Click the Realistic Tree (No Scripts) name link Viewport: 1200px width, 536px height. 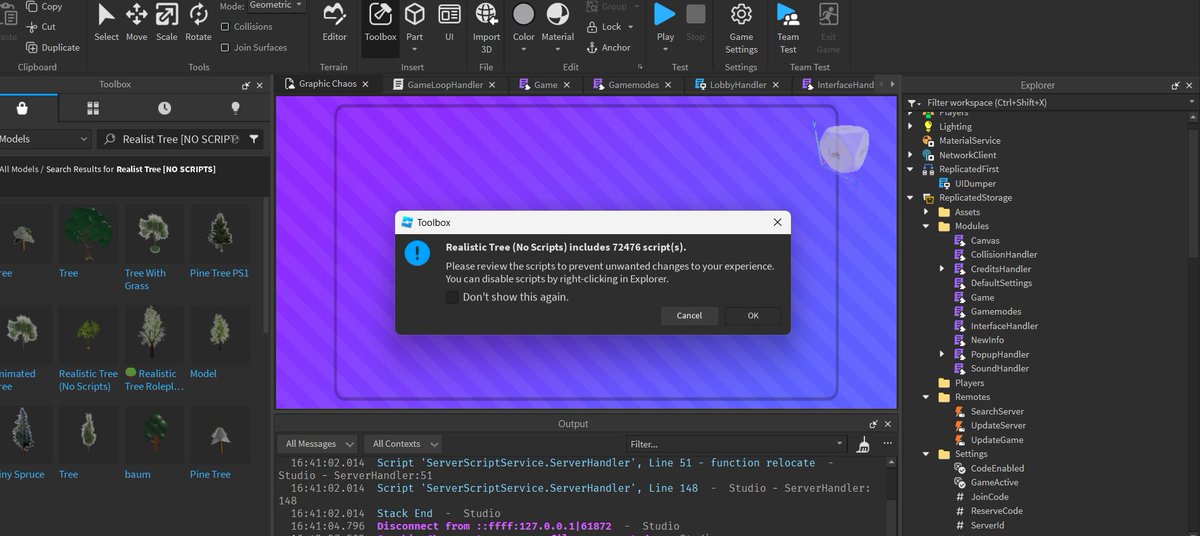[88, 380]
